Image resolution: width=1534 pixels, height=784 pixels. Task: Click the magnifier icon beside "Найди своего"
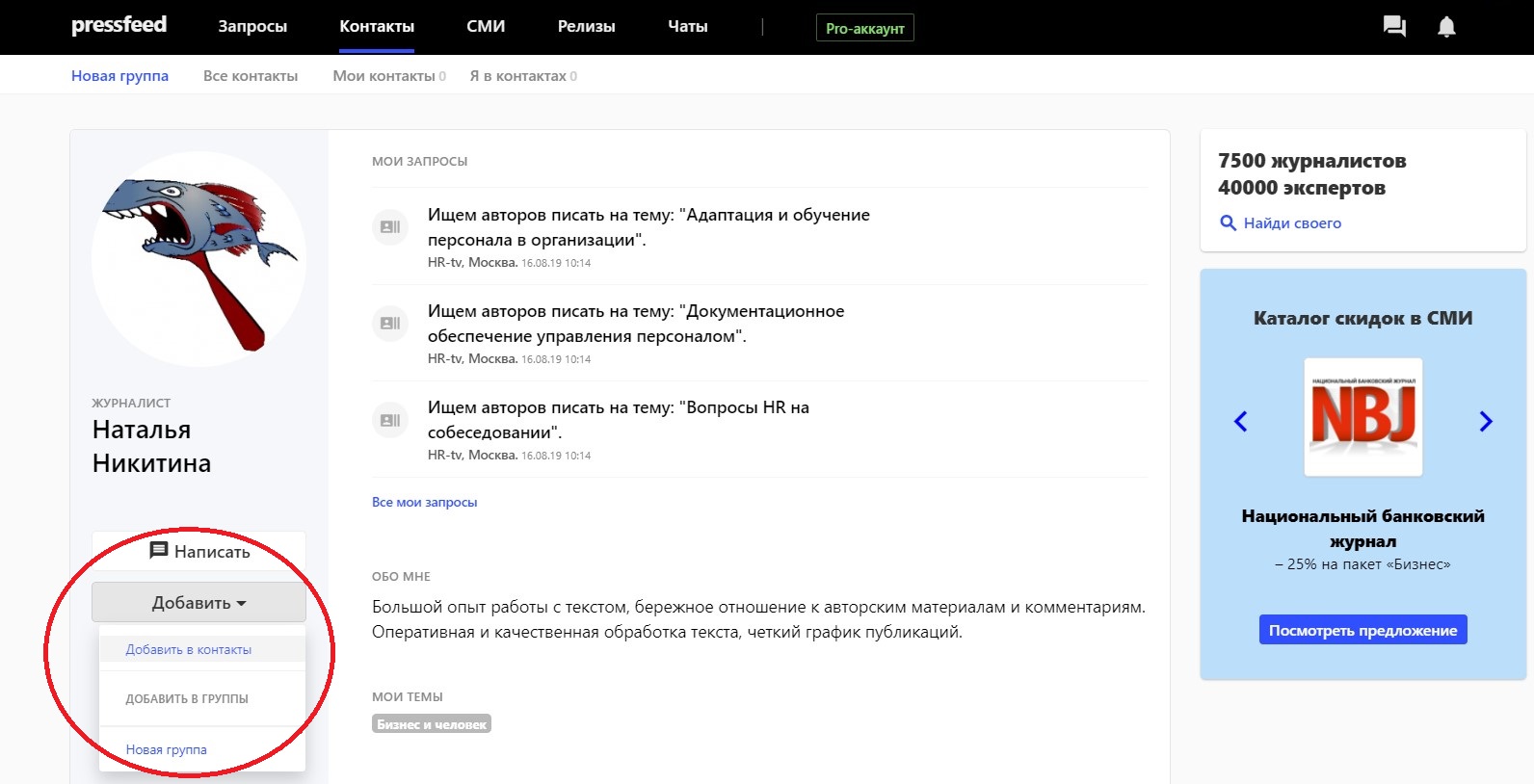(1228, 223)
